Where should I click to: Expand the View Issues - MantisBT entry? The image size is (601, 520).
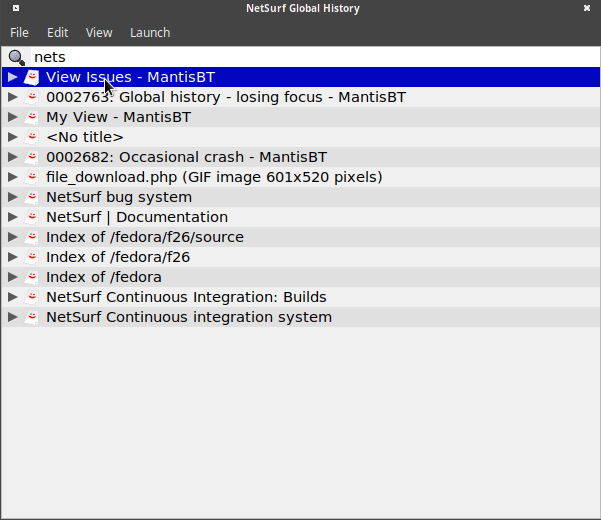[x=12, y=77]
